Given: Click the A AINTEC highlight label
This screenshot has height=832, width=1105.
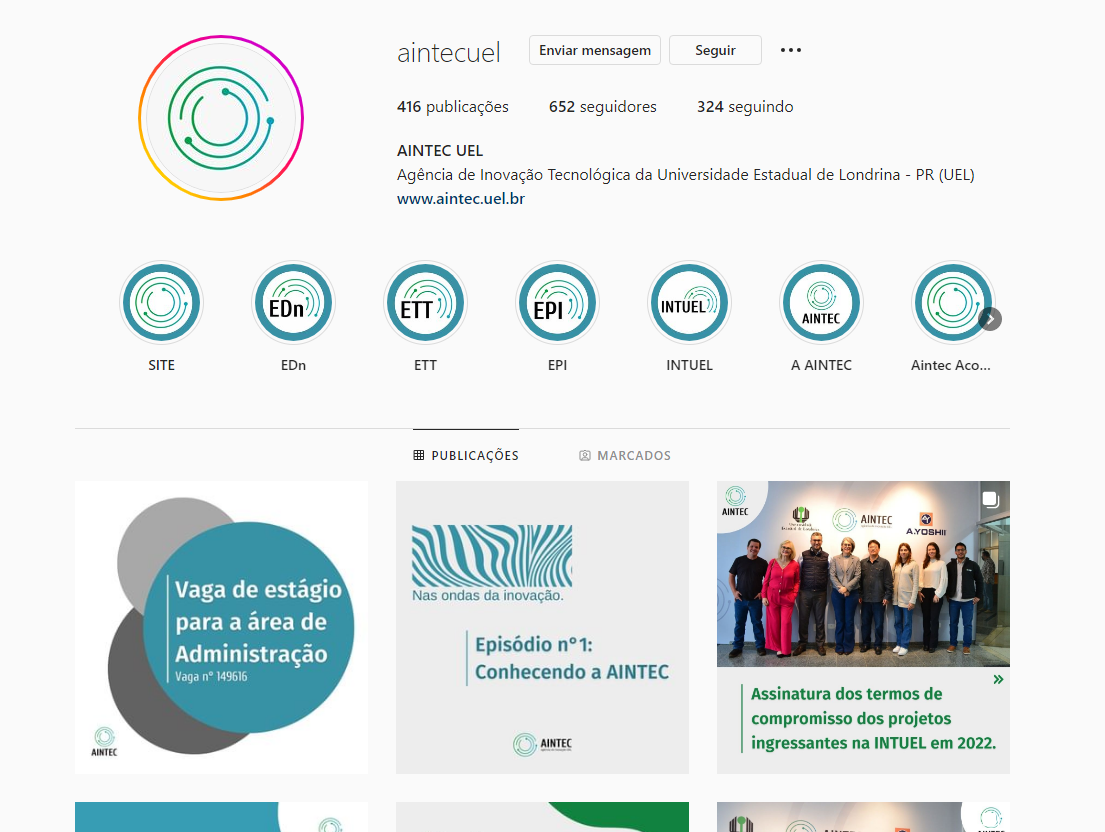Looking at the screenshot, I should [x=821, y=365].
